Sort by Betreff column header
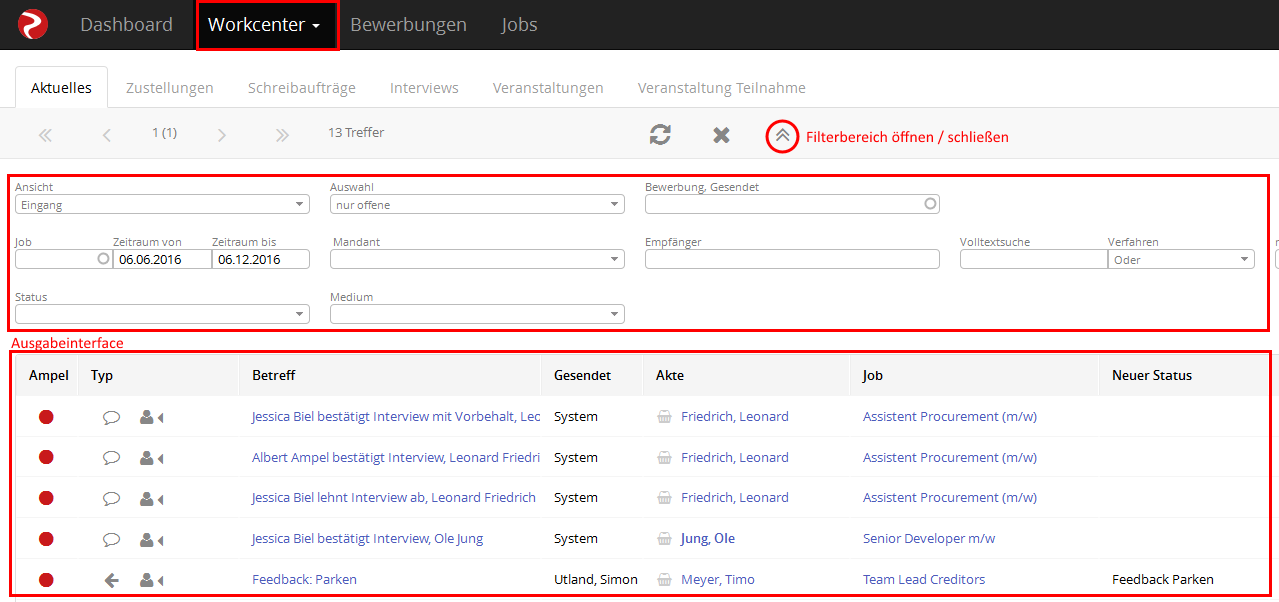The image size is (1279, 602). coord(273,376)
